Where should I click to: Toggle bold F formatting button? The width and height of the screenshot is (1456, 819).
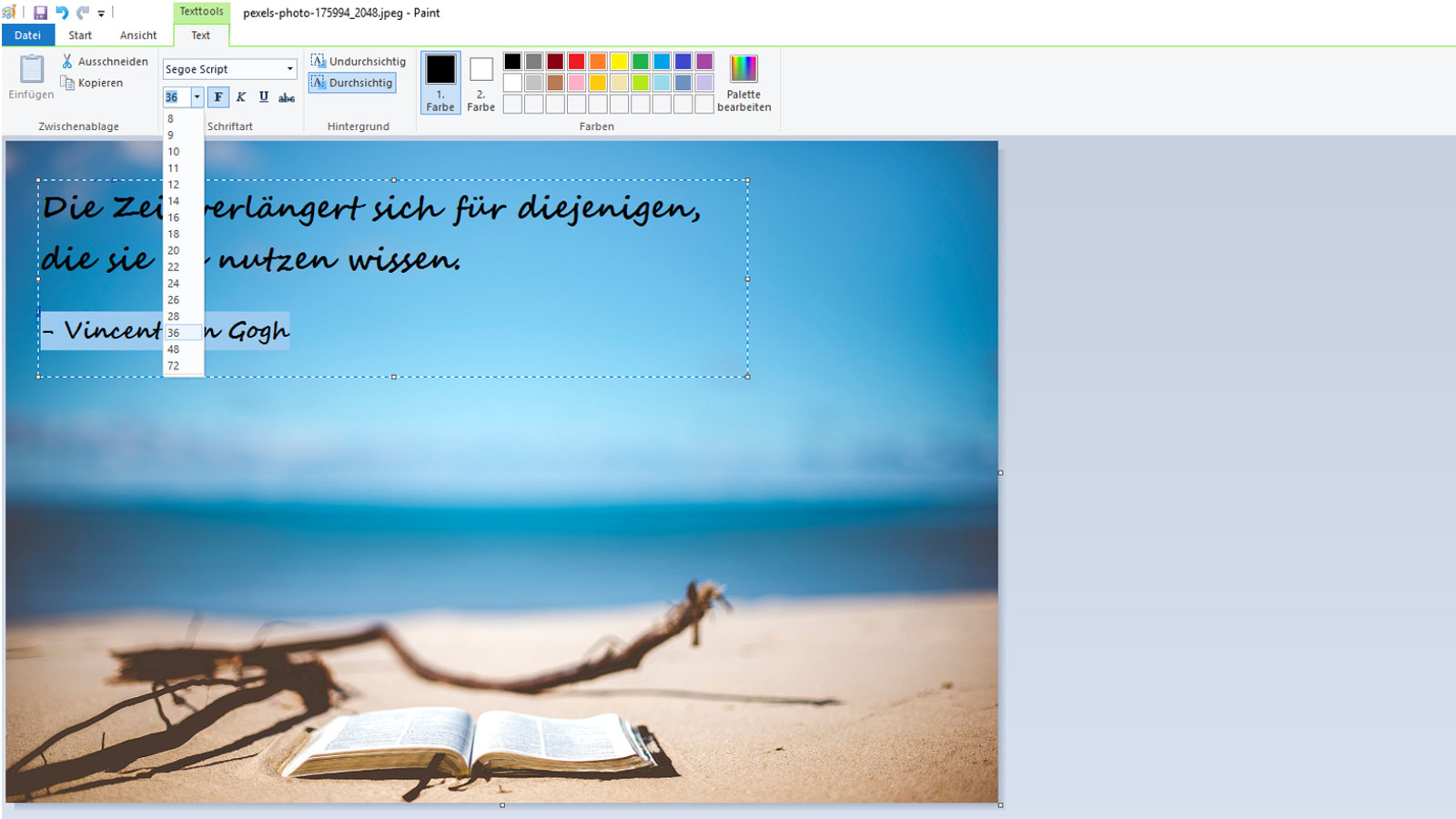(218, 97)
